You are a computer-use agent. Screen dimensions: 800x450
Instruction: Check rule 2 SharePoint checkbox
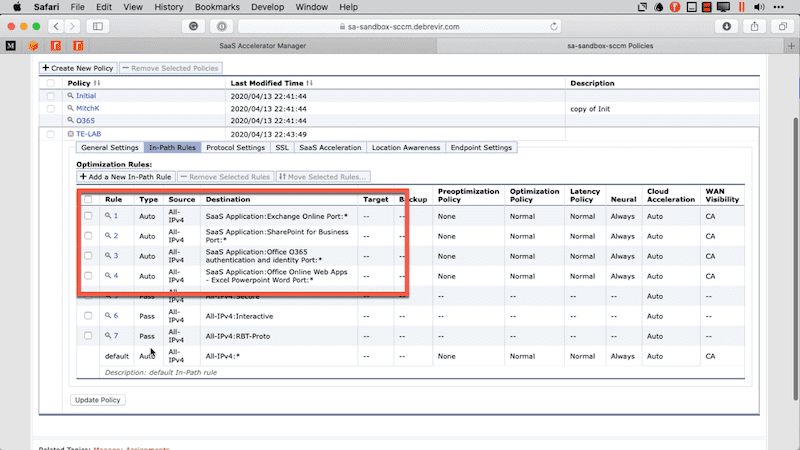[x=88, y=236]
